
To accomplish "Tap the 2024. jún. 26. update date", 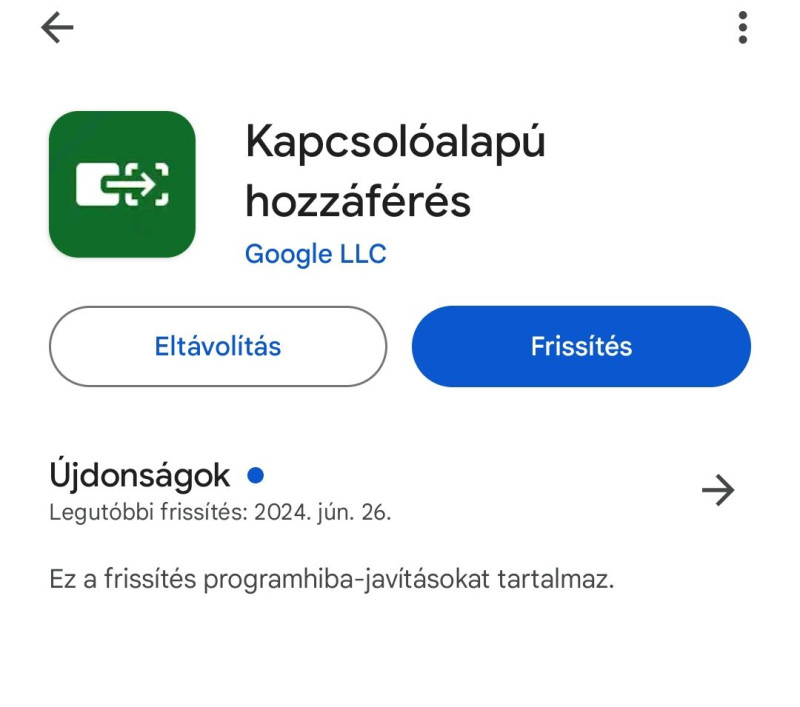I will tap(322, 512).
